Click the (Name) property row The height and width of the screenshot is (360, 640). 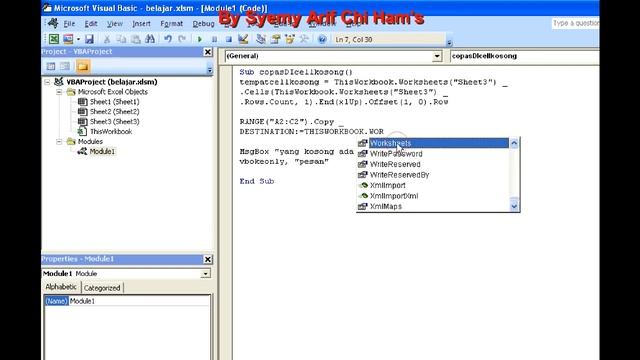point(127,301)
